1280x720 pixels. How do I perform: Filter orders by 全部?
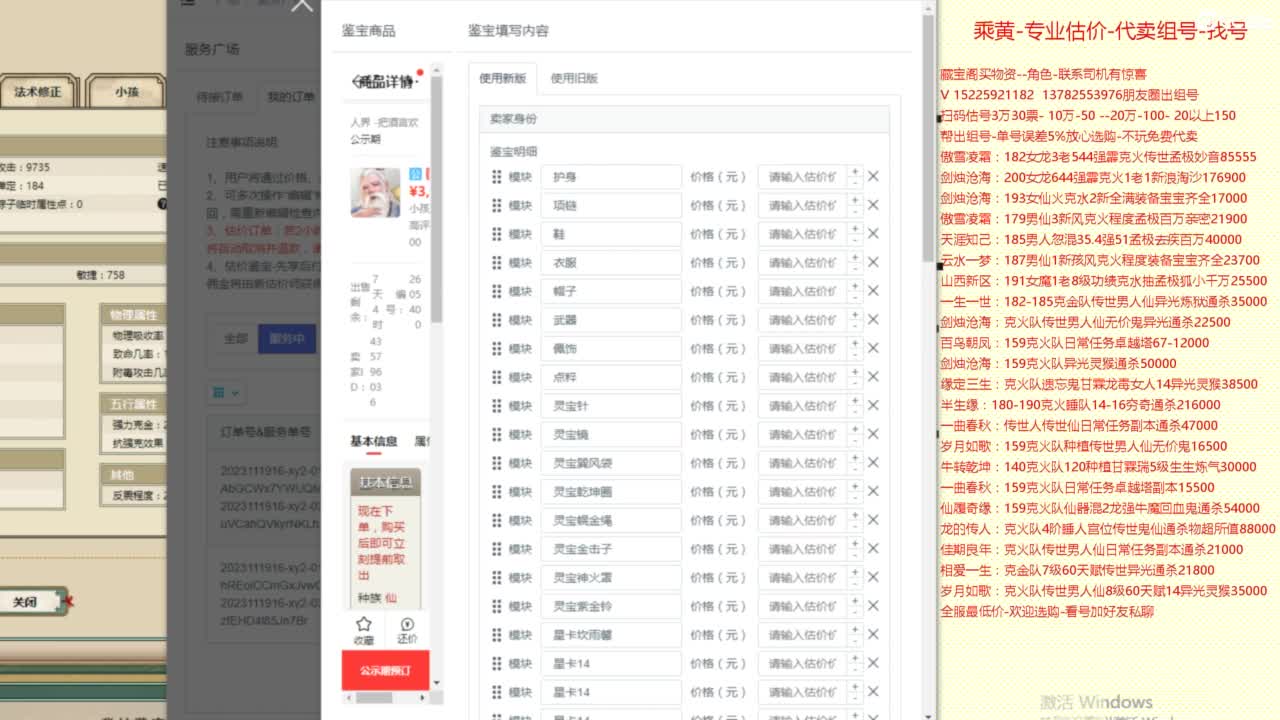coord(236,338)
